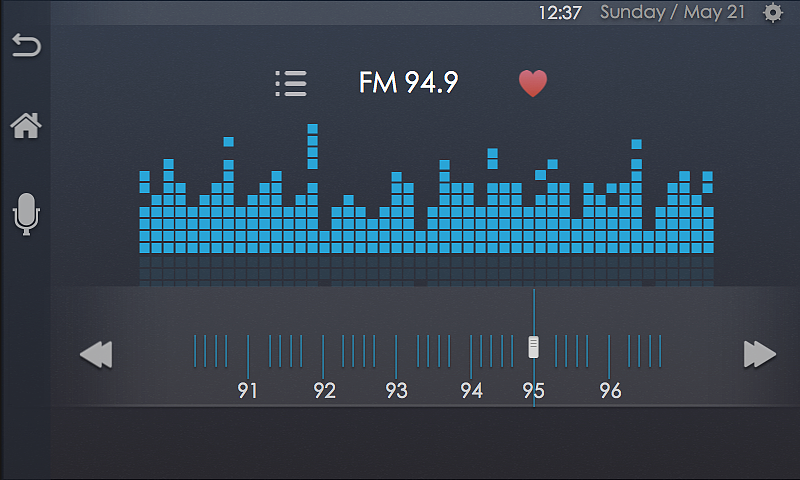Activate voice input with the microphone icon
Screen dimensions: 800x480
(26, 214)
